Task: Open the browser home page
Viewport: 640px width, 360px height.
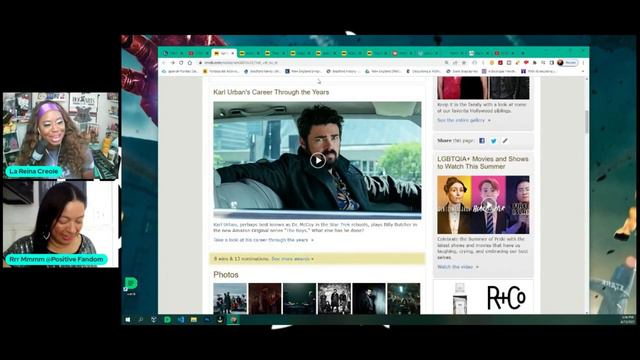Action: pos(190,63)
